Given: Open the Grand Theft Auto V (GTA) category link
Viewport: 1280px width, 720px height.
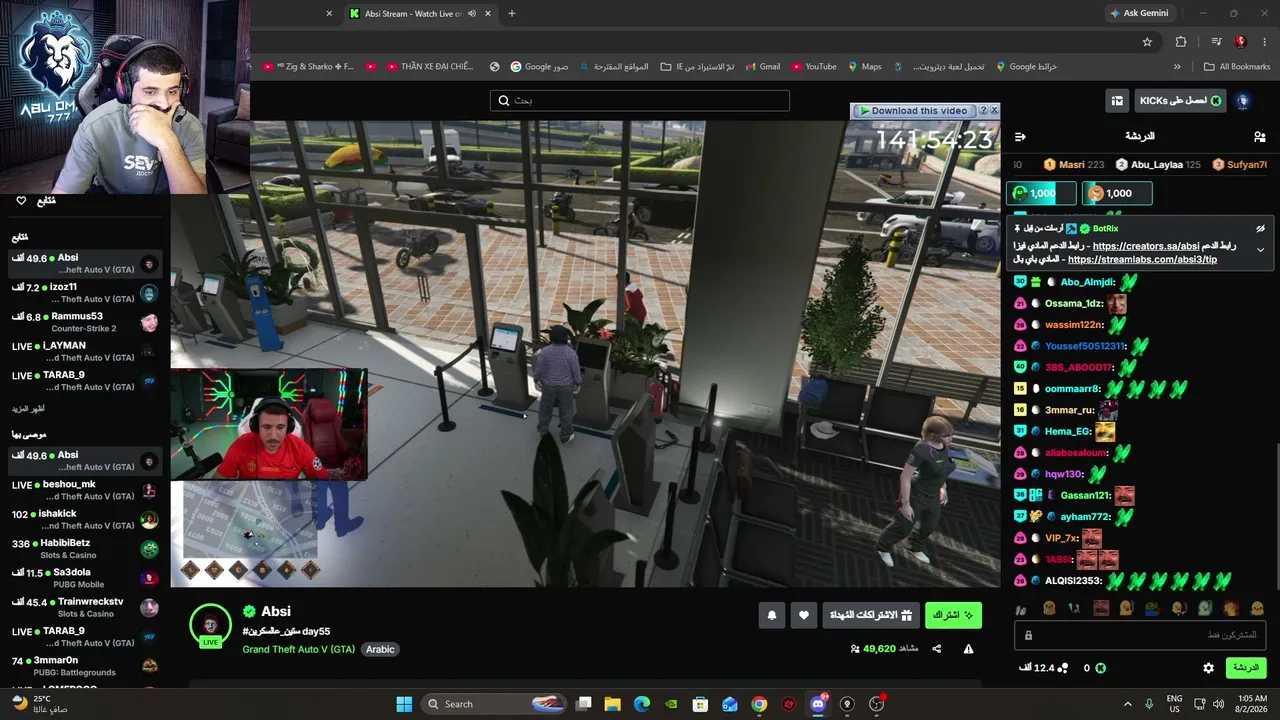Looking at the screenshot, I should point(298,650).
